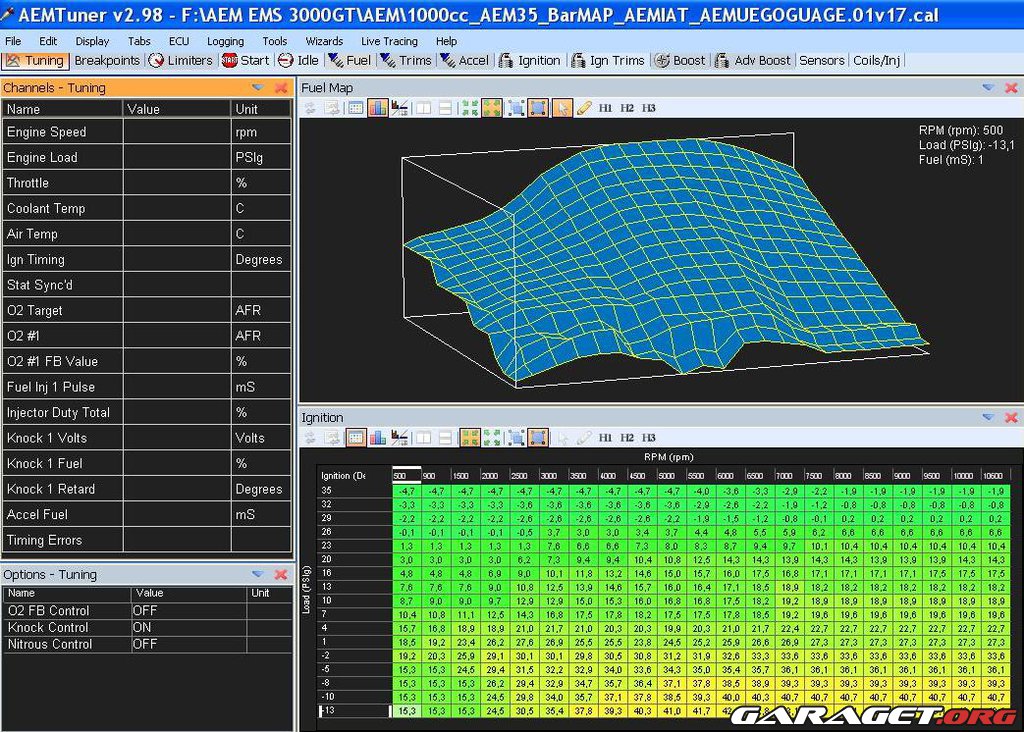Click Ignition panel shrink arrows icon

(x=470, y=438)
